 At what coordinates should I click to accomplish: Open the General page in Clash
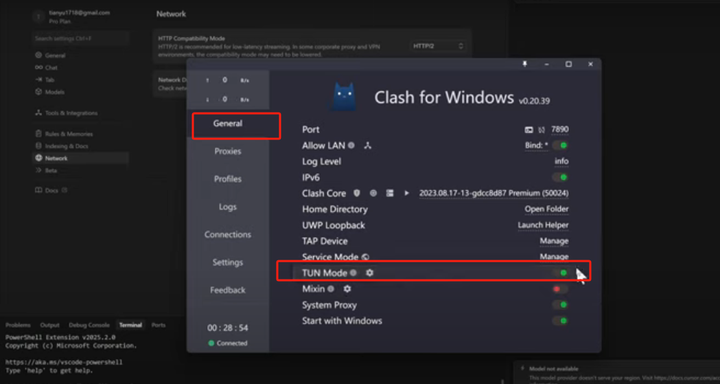click(x=228, y=124)
